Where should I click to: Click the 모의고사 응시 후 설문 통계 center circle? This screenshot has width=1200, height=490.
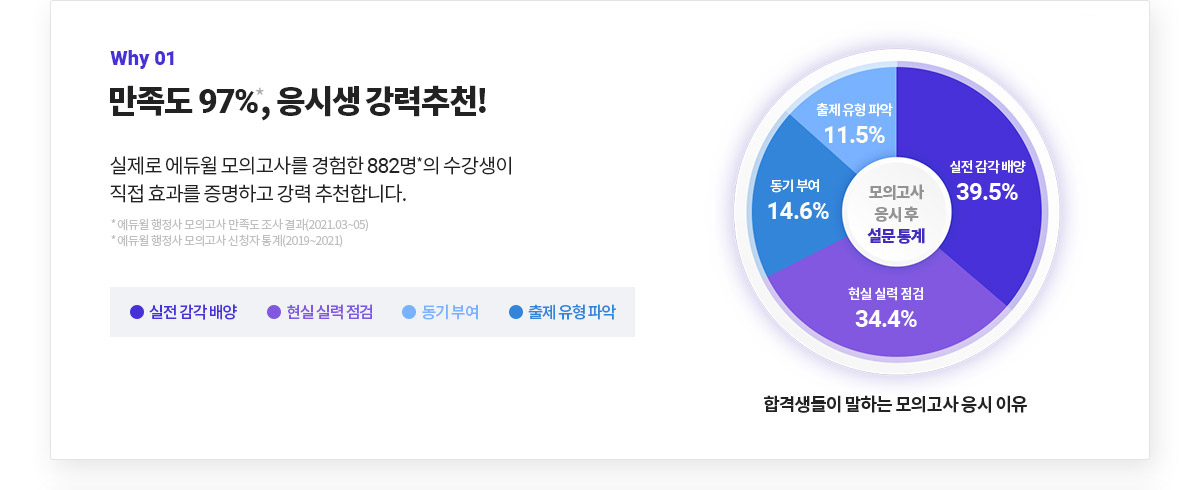tap(896, 214)
